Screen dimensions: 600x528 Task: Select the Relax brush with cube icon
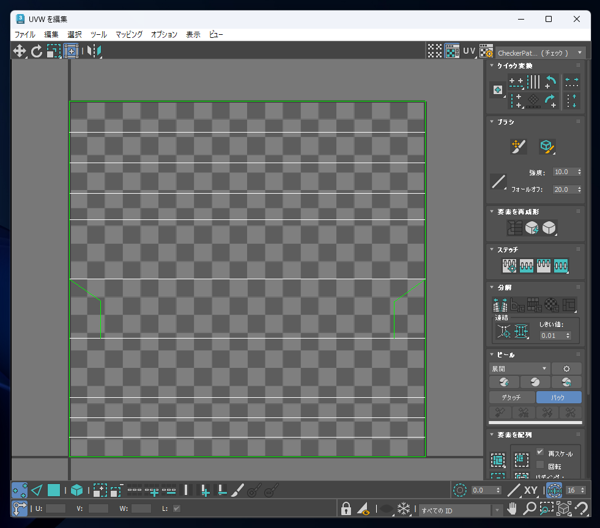pyautogui.click(x=547, y=147)
